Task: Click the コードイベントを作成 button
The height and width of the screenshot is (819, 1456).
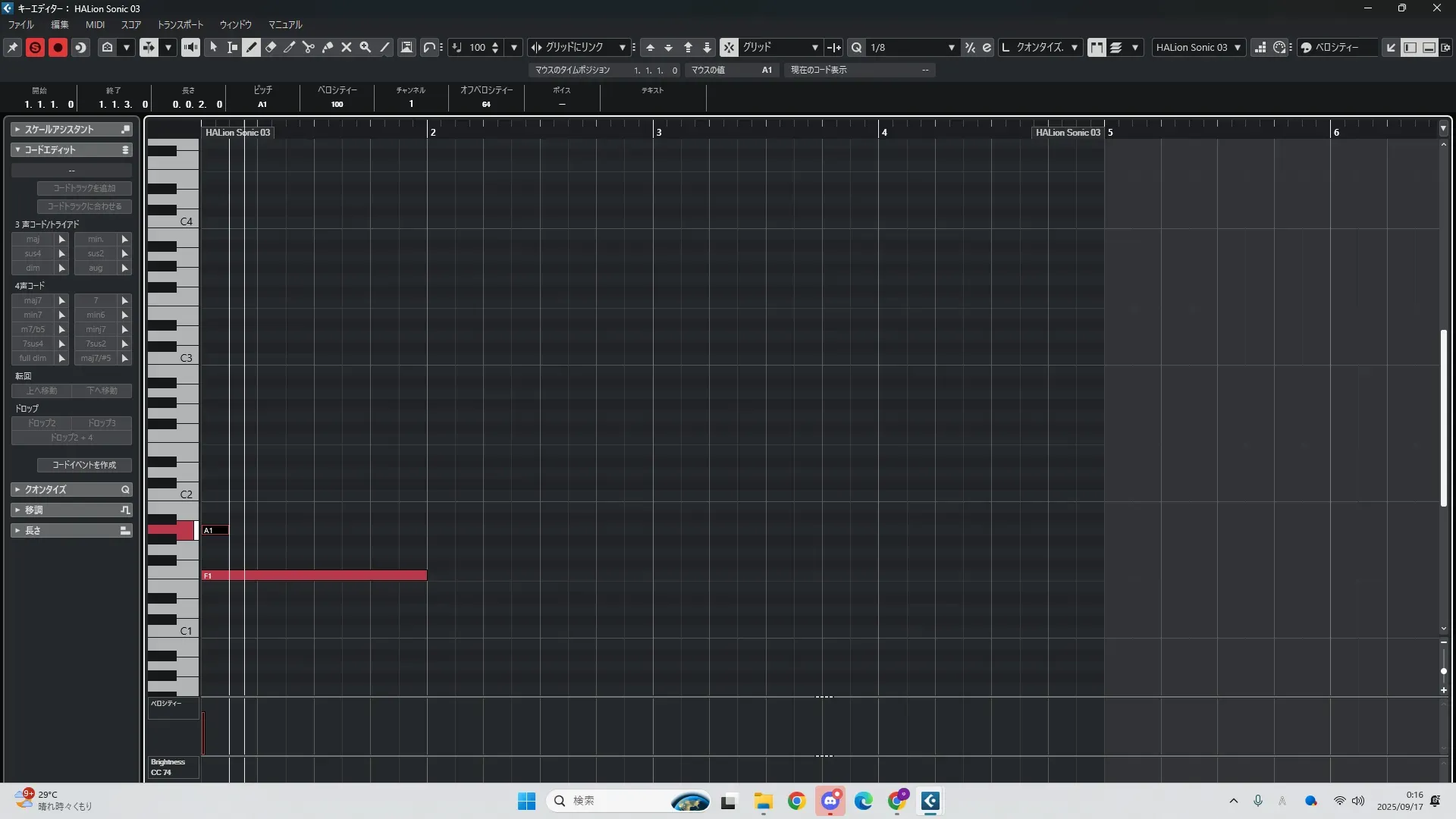Action: 84,465
